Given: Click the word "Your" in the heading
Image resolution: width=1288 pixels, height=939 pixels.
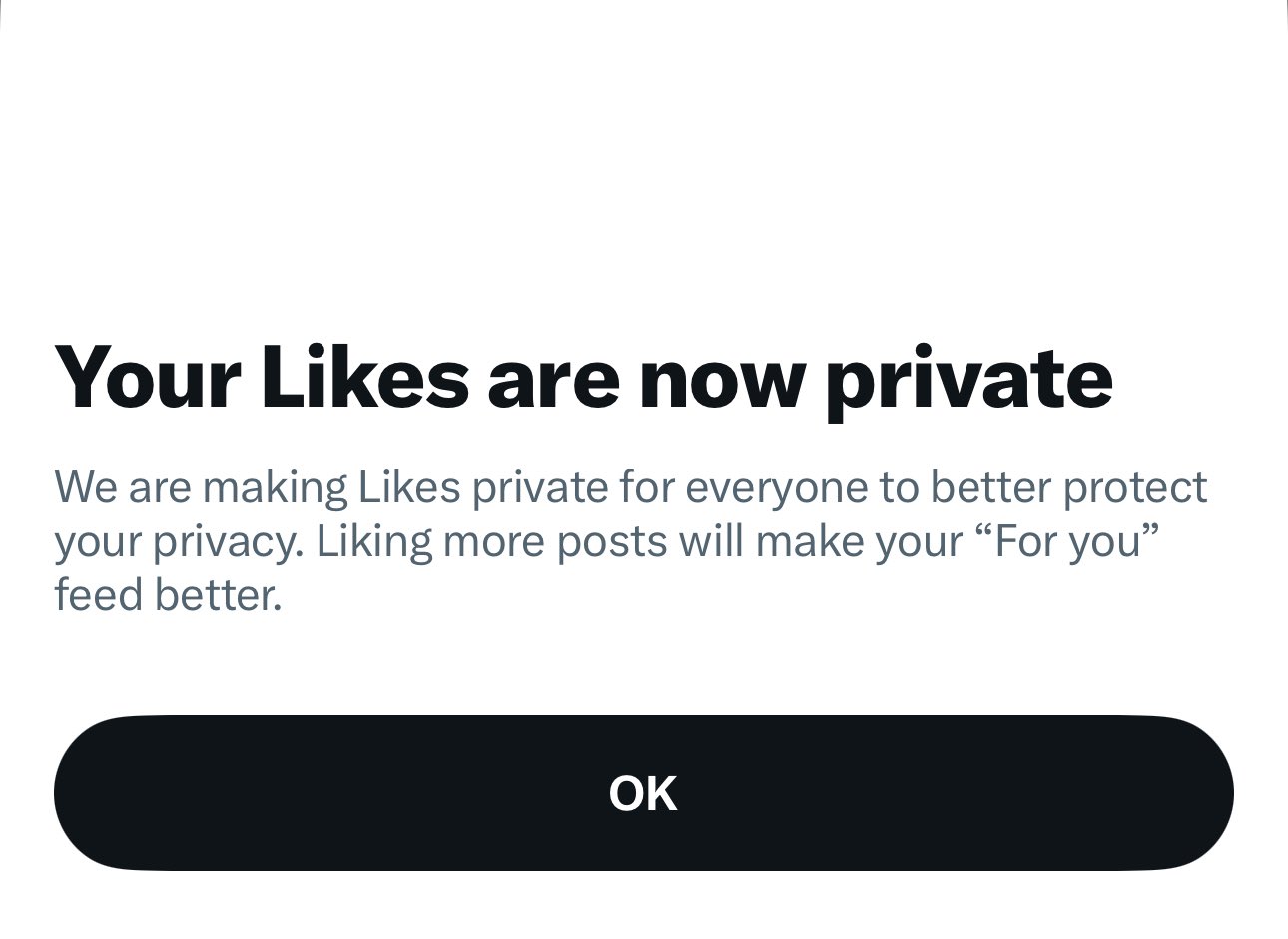Looking at the screenshot, I should pyautogui.click(x=147, y=378).
